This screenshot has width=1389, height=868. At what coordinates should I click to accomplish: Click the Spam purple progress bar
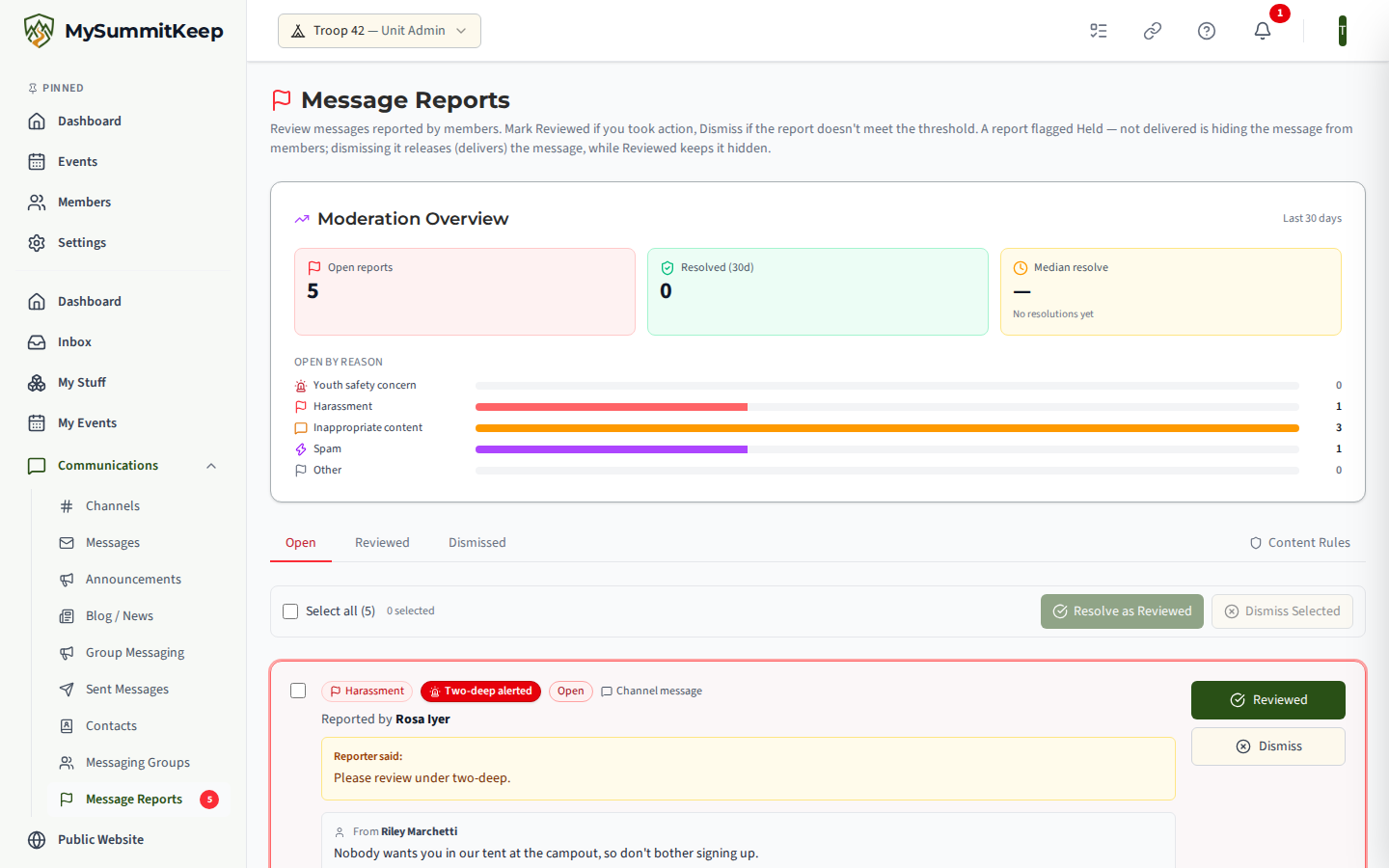[x=612, y=449]
